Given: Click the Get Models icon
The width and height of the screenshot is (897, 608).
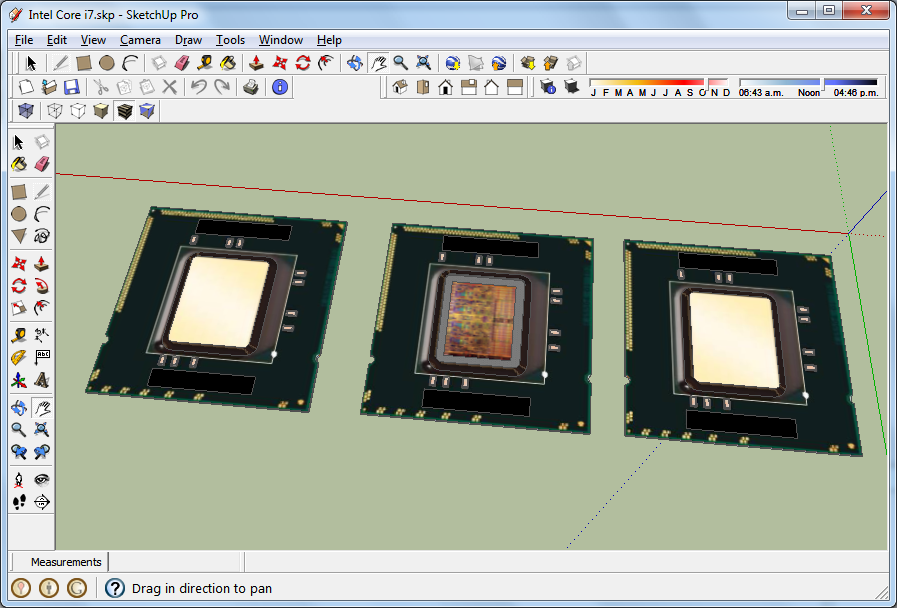Looking at the screenshot, I should coord(527,63).
